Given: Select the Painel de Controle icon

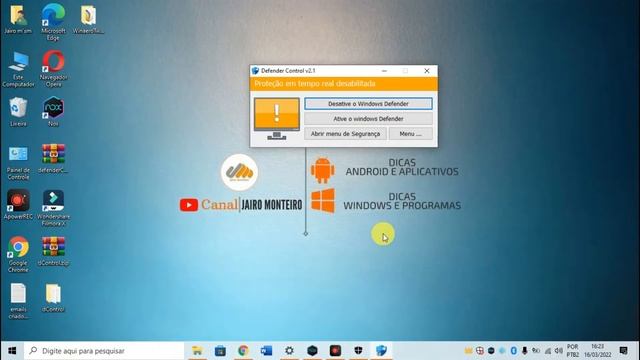Looking at the screenshot, I should click(x=18, y=162).
